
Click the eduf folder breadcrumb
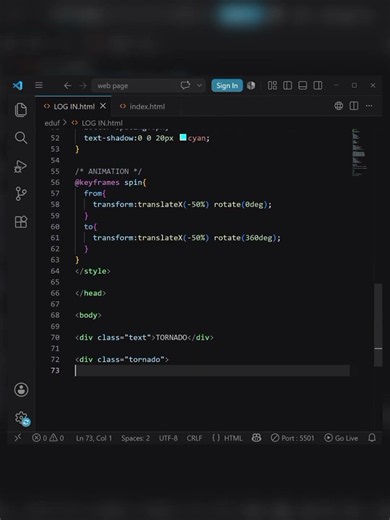tap(52, 123)
